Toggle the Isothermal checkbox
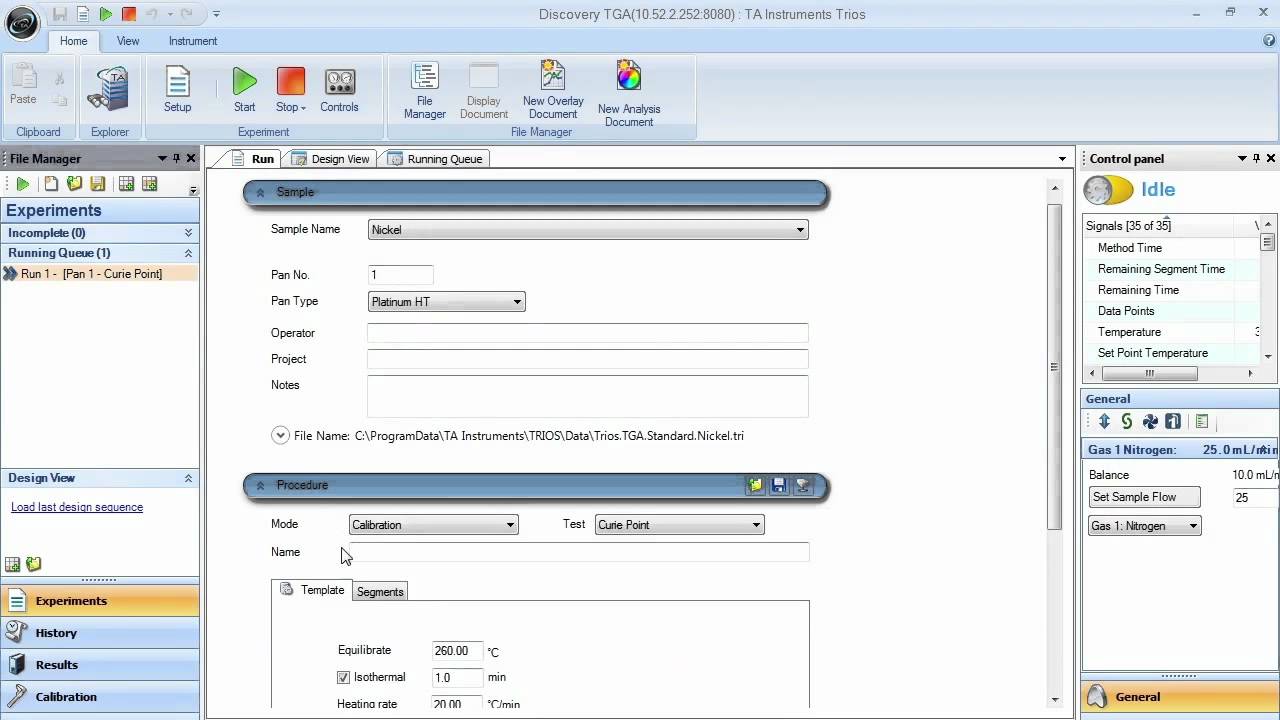Image resolution: width=1280 pixels, height=720 pixels. coord(344,678)
